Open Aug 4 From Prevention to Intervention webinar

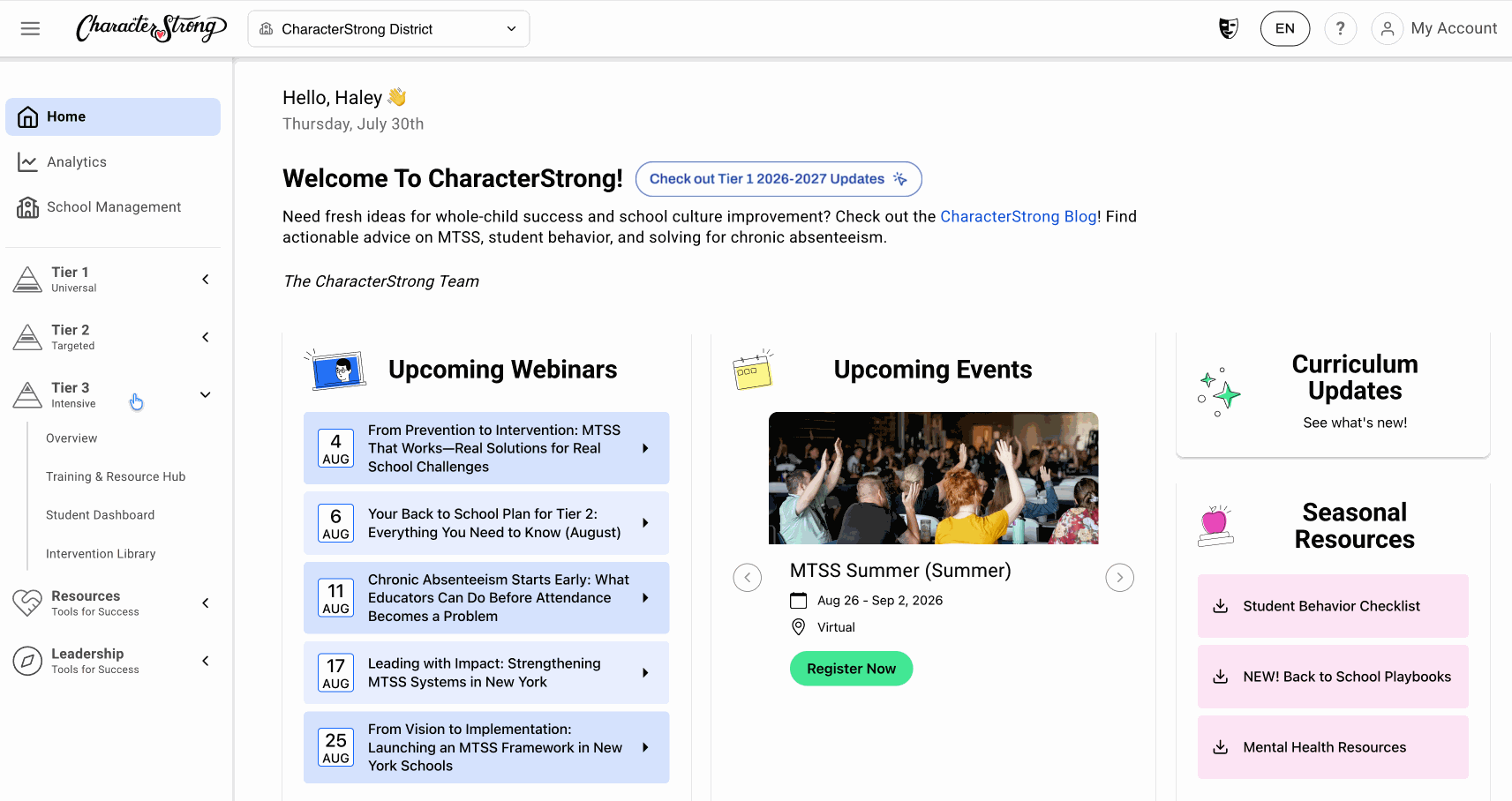(486, 448)
